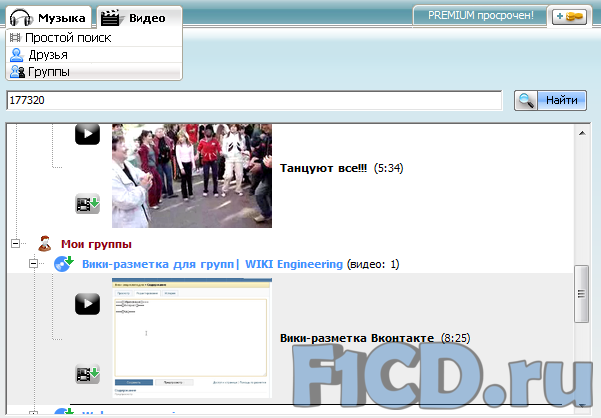The width and height of the screenshot is (601, 418).
Task: Click into the search field containing 177320
Action: pos(254,100)
